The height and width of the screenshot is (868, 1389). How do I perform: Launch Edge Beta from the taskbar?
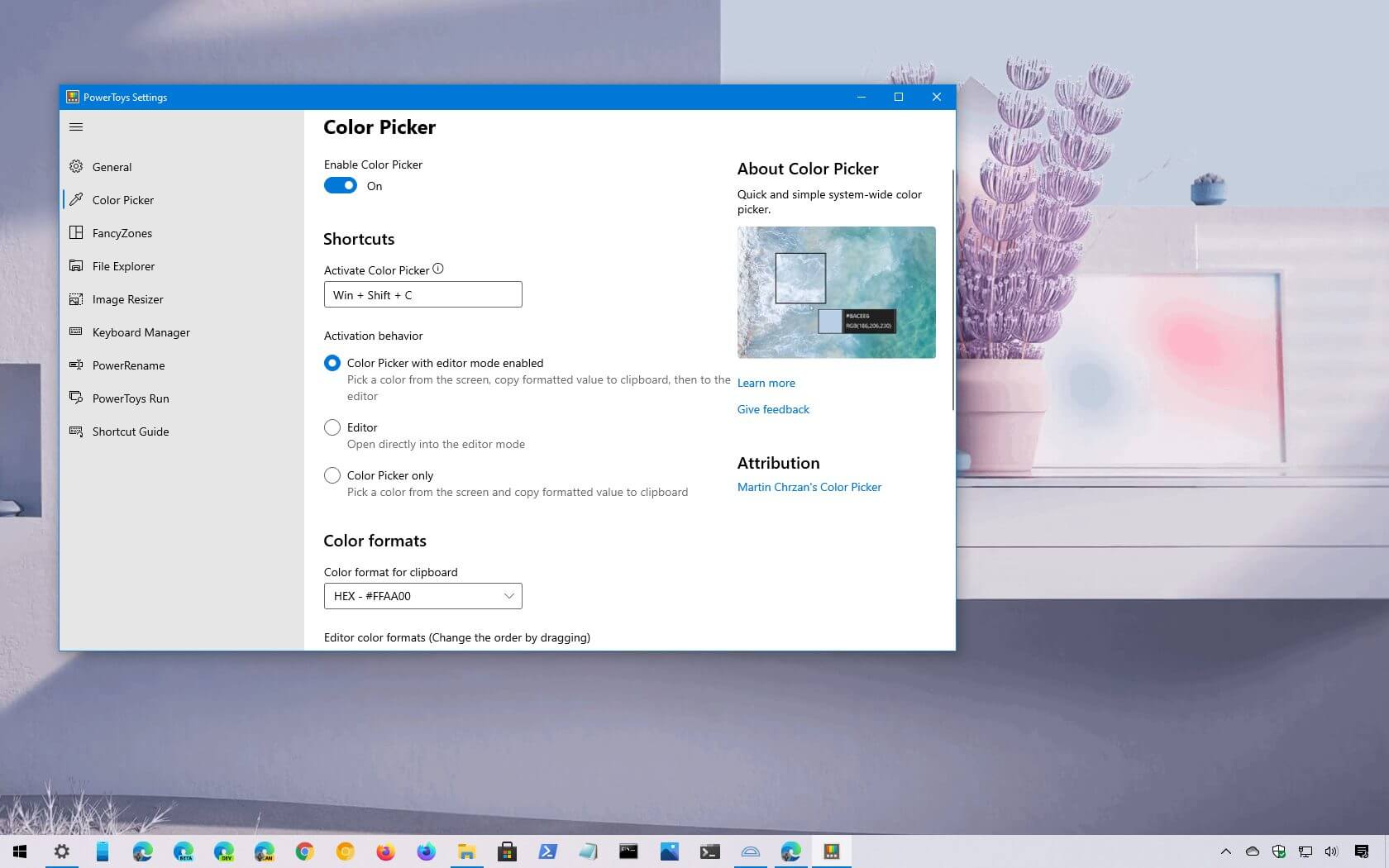pos(183,851)
